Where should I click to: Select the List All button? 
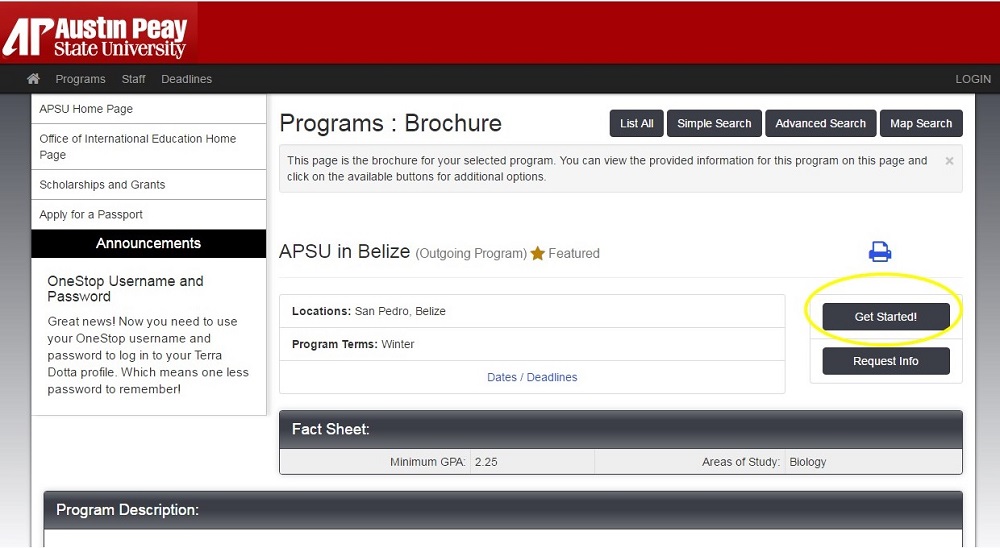(x=636, y=123)
